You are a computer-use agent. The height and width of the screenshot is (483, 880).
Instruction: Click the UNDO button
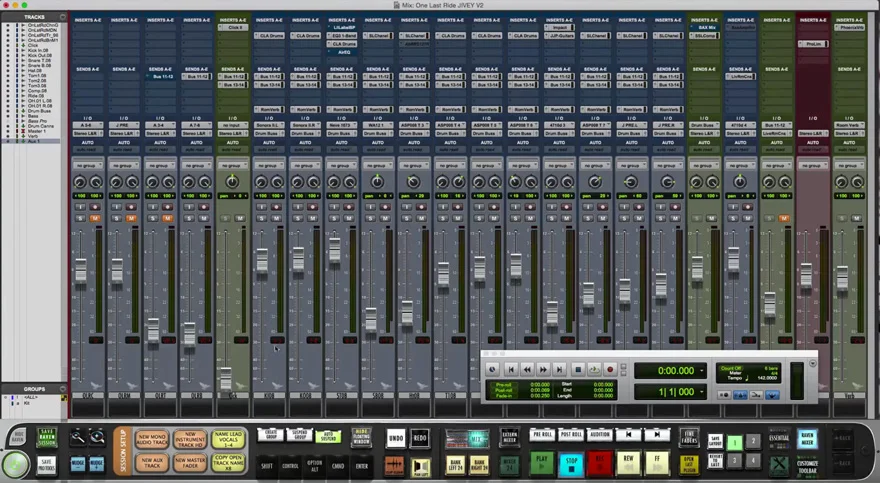pos(396,438)
